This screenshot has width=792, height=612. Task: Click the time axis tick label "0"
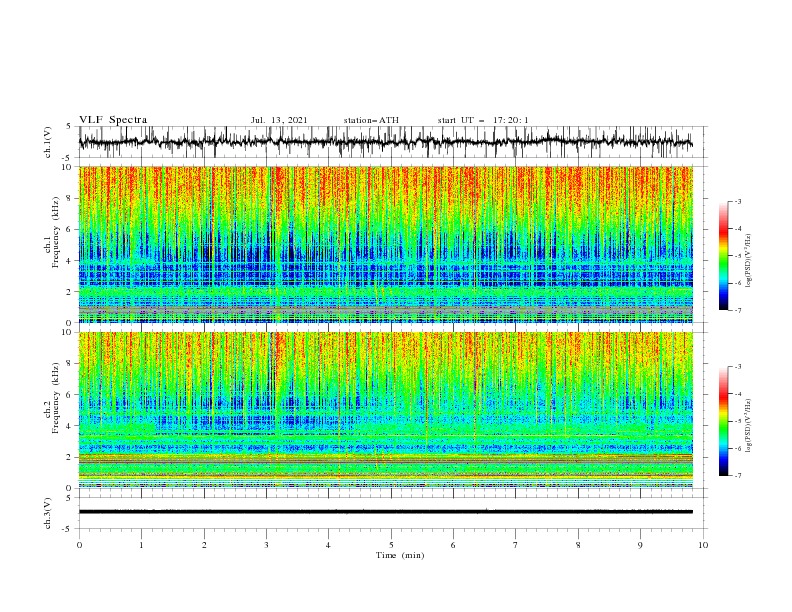[79, 545]
